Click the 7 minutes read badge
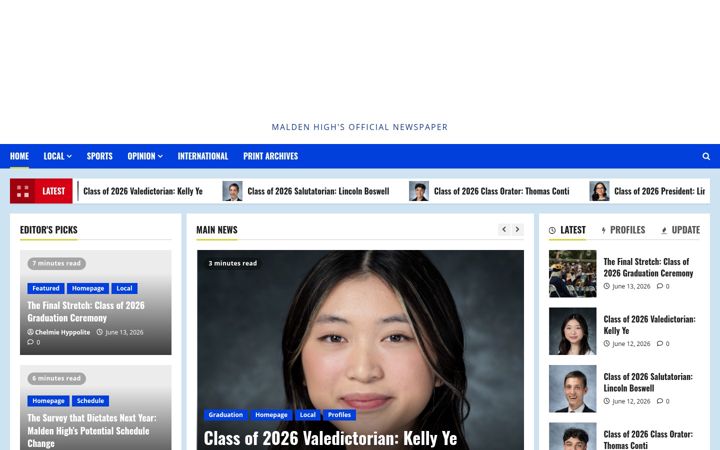 click(x=56, y=263)
